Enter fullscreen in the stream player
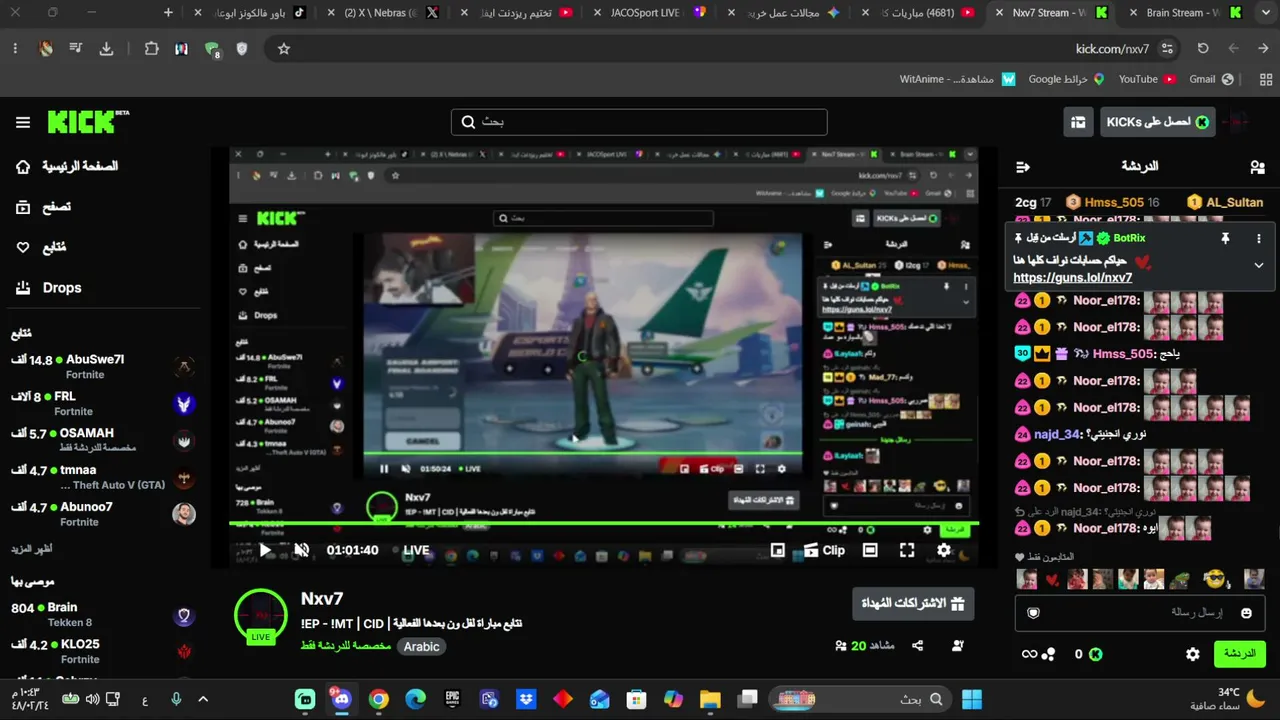 907,550
